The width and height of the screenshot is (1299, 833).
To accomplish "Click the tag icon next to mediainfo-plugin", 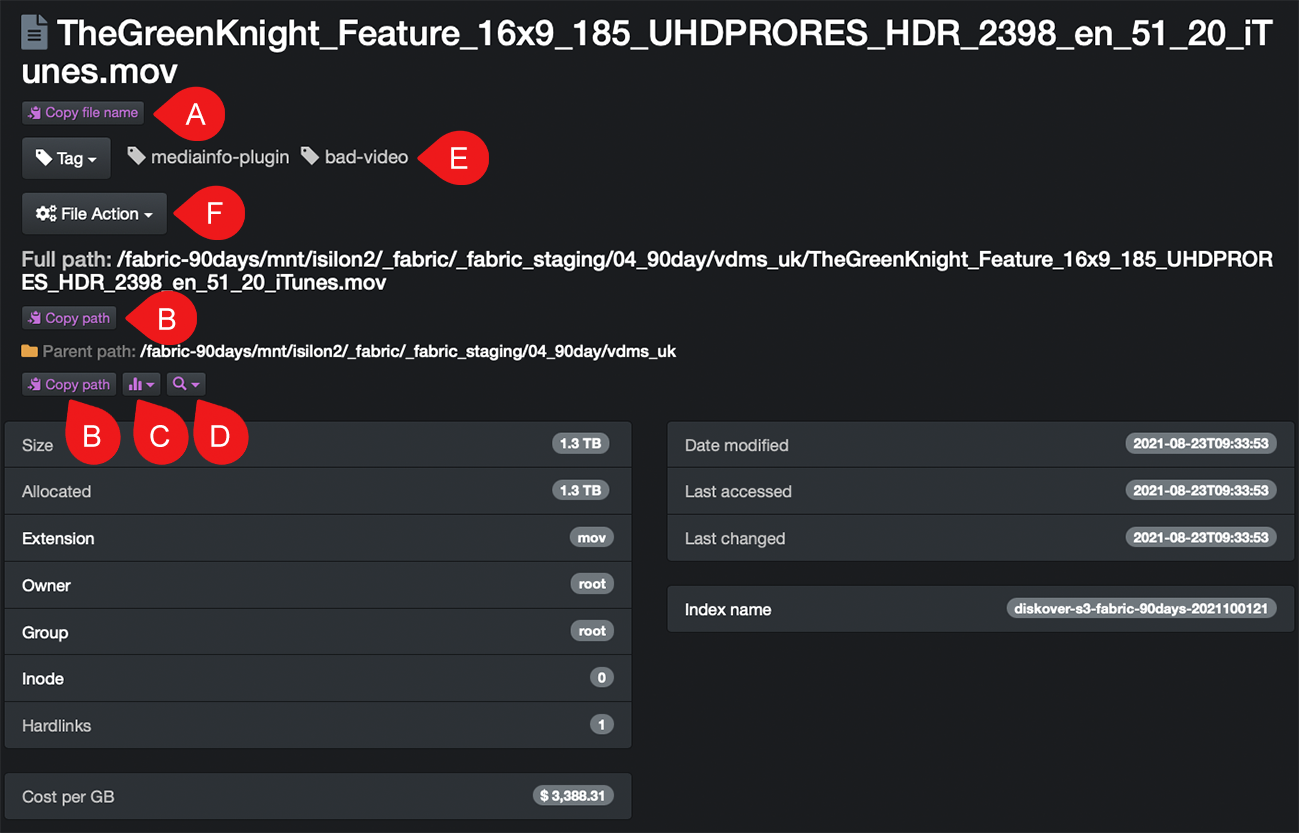I will [135, 156].
